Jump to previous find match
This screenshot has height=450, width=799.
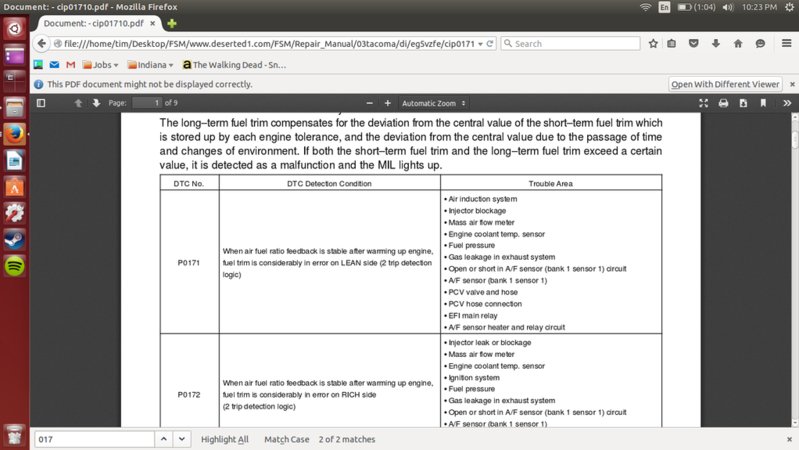(x=164, y=439)
